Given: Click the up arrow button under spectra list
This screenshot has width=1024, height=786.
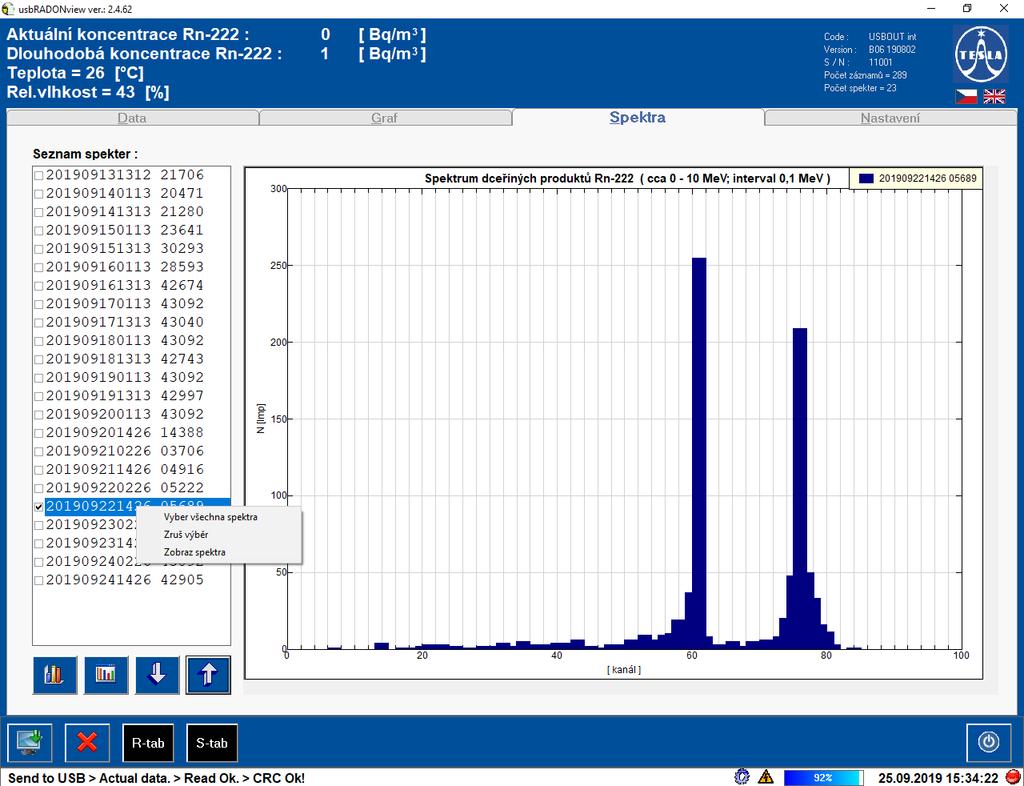Looking at the screenshot, I should pyautogui.click(x=208, y=675).
